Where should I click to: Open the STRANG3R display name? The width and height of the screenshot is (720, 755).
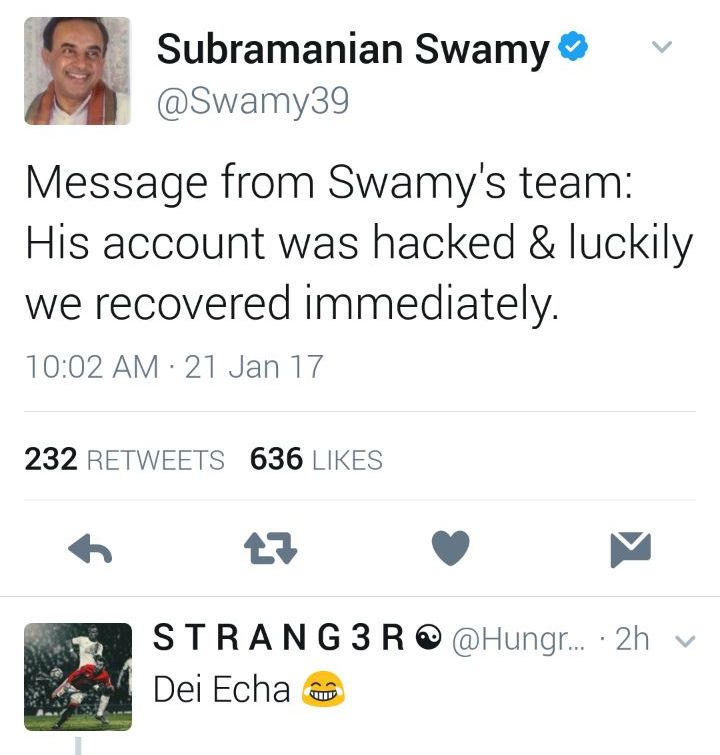[x=278, y=638]
